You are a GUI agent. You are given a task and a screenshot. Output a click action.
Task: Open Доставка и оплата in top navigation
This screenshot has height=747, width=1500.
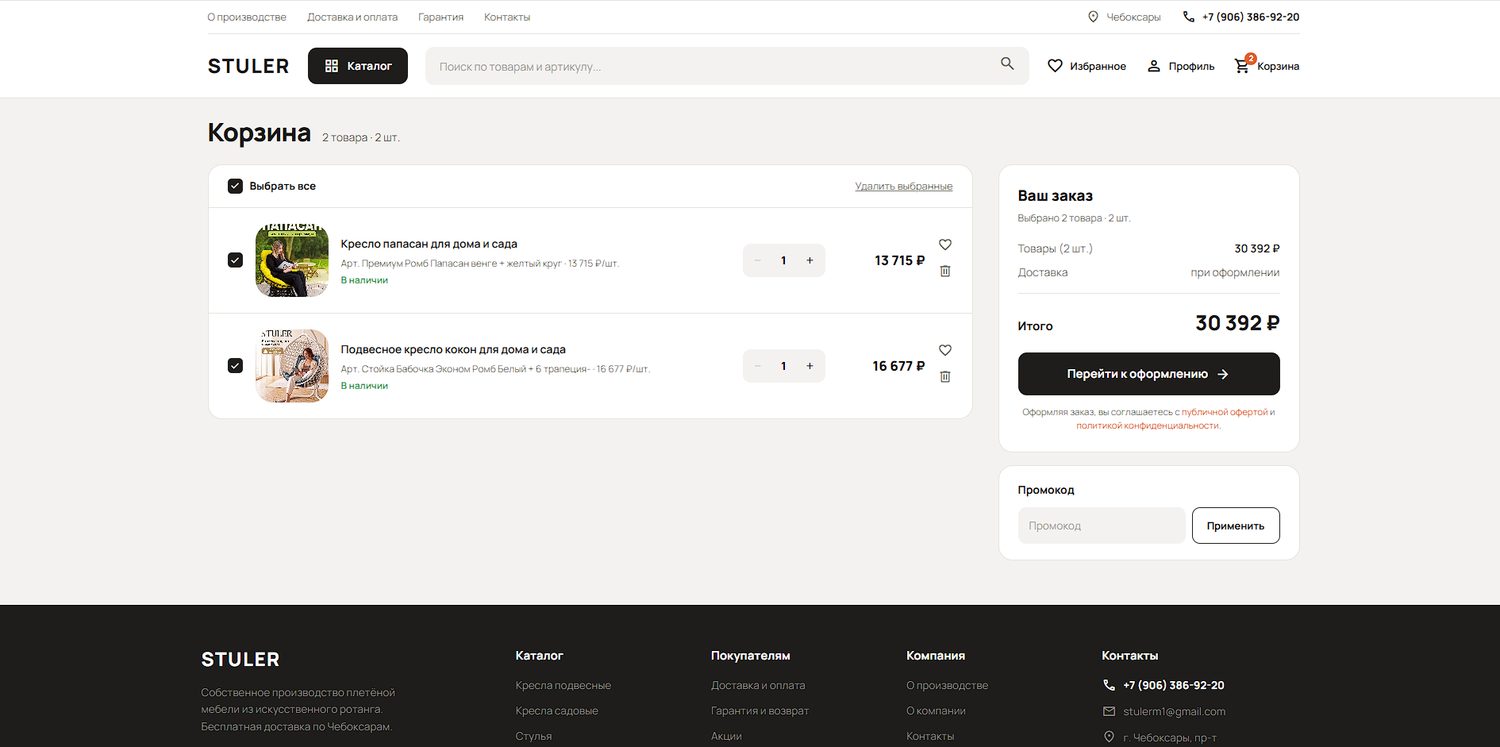[352, 17]
